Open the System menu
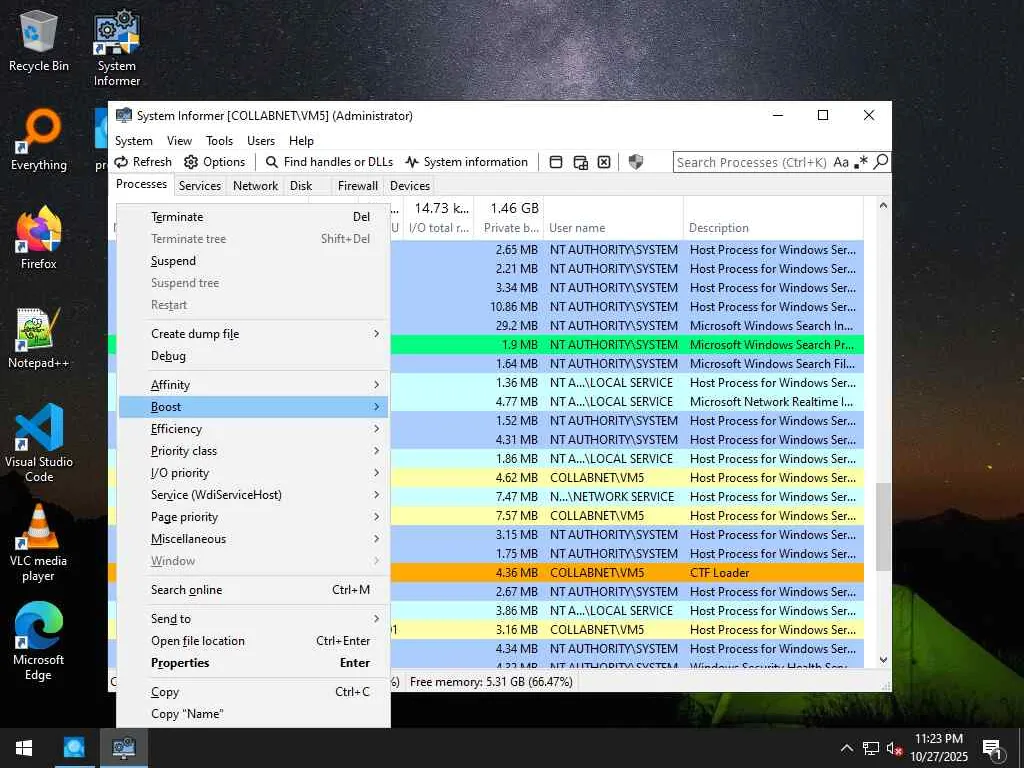 pyautogui.click(x=134, y=141)
